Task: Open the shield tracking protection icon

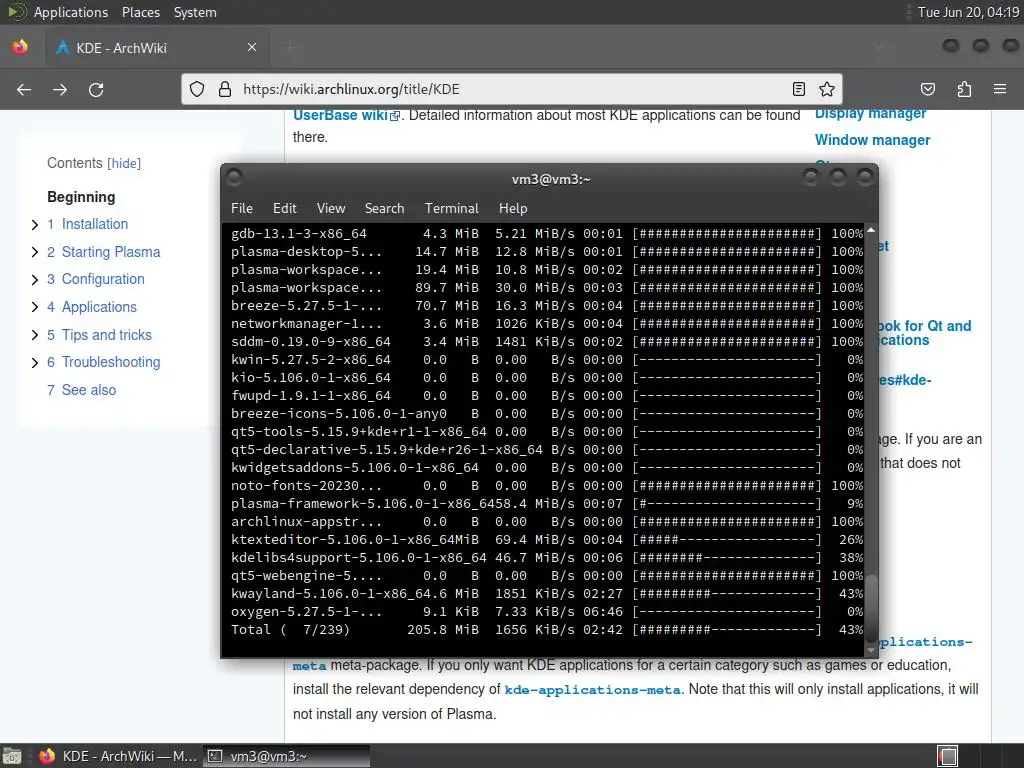Action: [x=197, y=89]
